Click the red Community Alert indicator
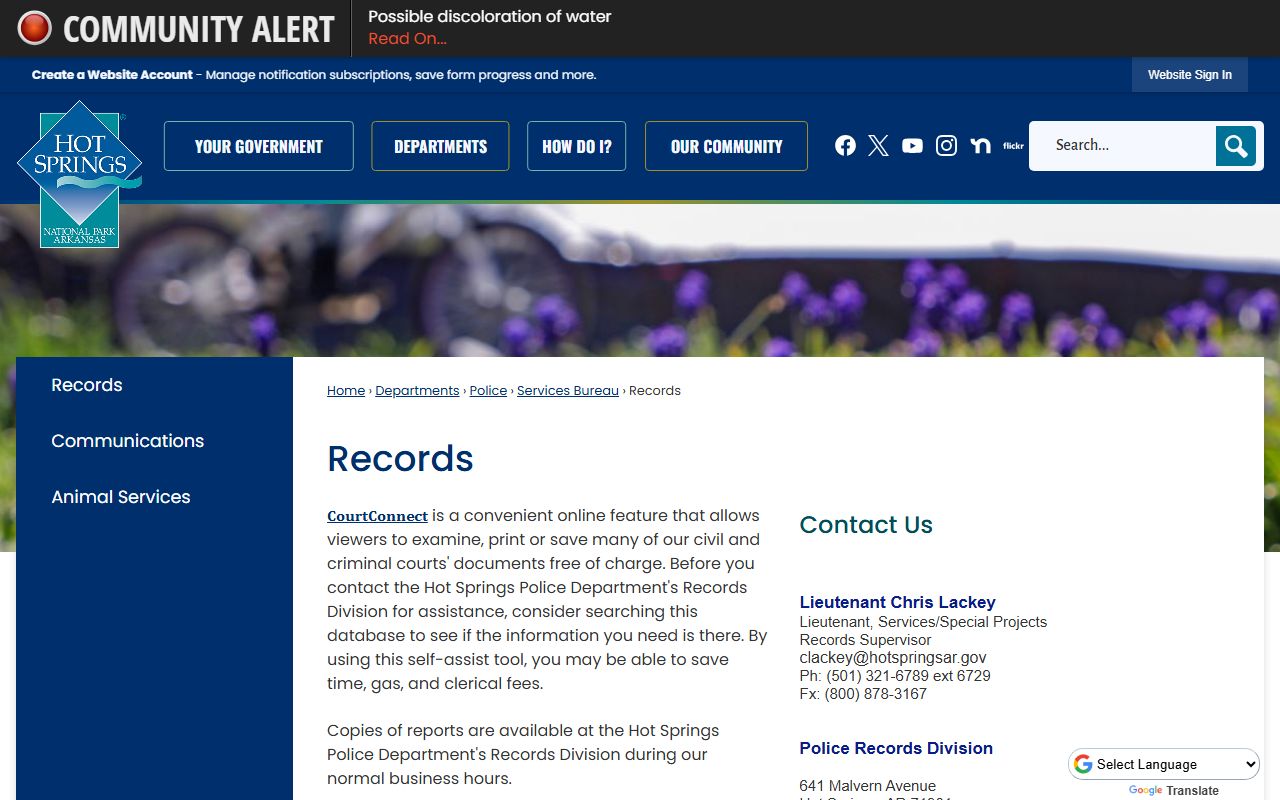Viewport: 1280px width, 800px height. point(34,28)
